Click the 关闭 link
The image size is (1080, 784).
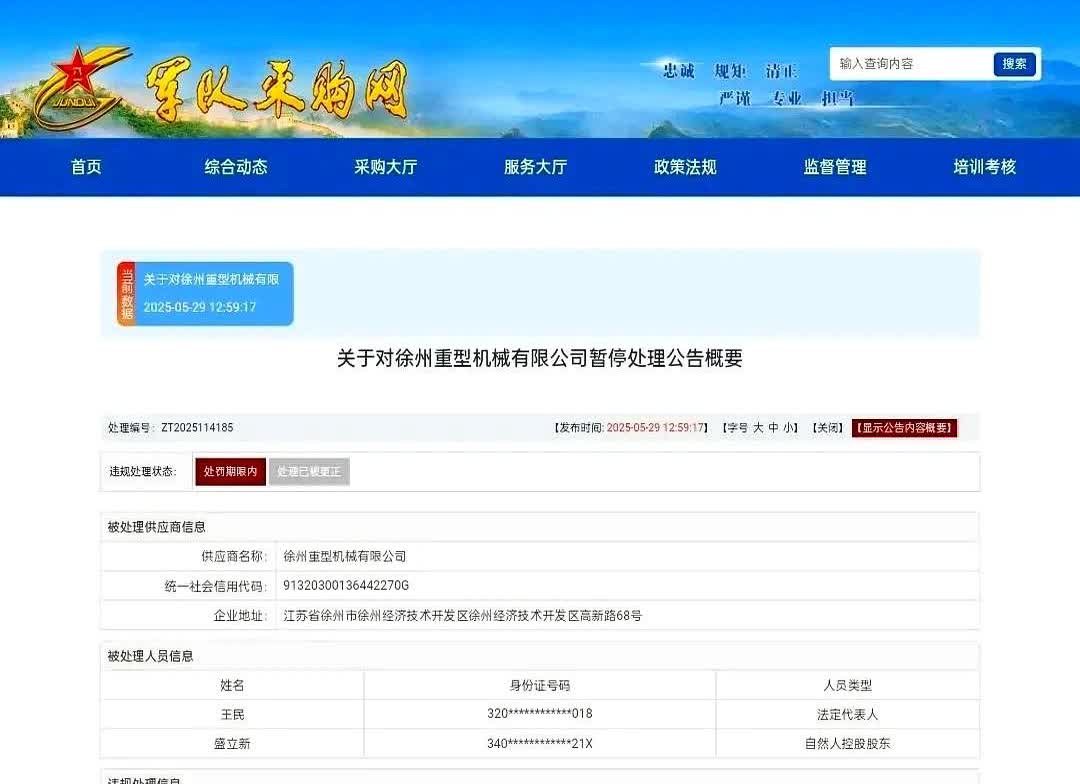[x=827, y=428]
